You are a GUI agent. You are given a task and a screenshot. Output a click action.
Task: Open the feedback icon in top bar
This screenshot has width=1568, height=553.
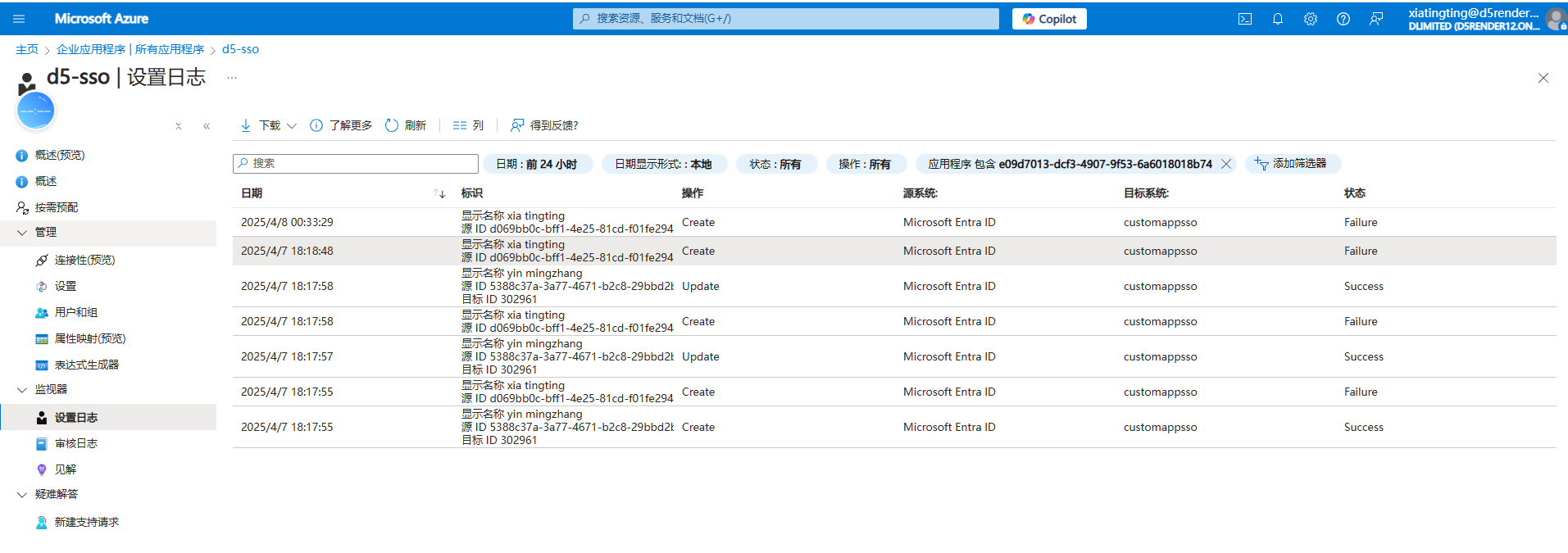click(1376, 19)
